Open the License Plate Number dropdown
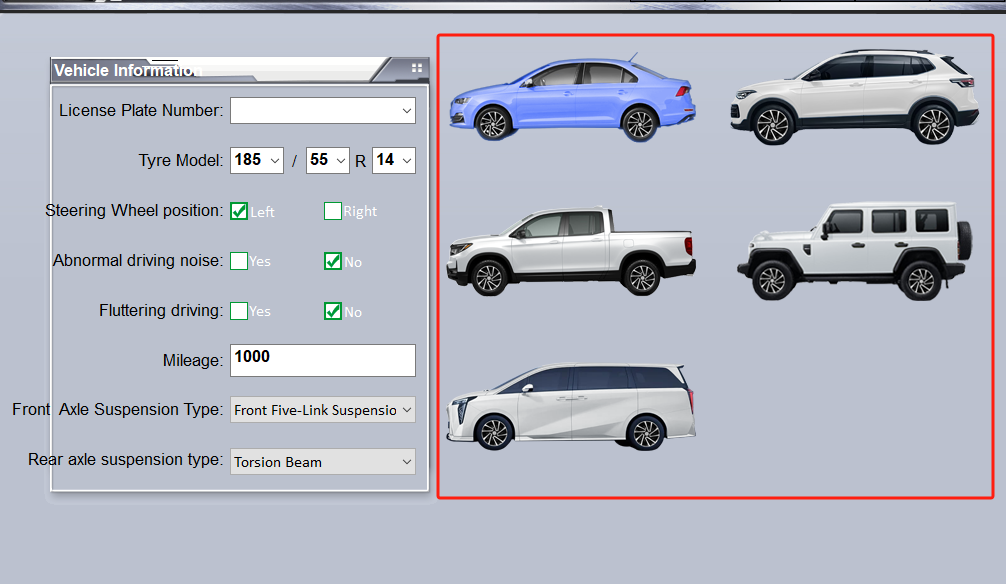This screenshot has height=584, width=1006. [x=323, y=110]
